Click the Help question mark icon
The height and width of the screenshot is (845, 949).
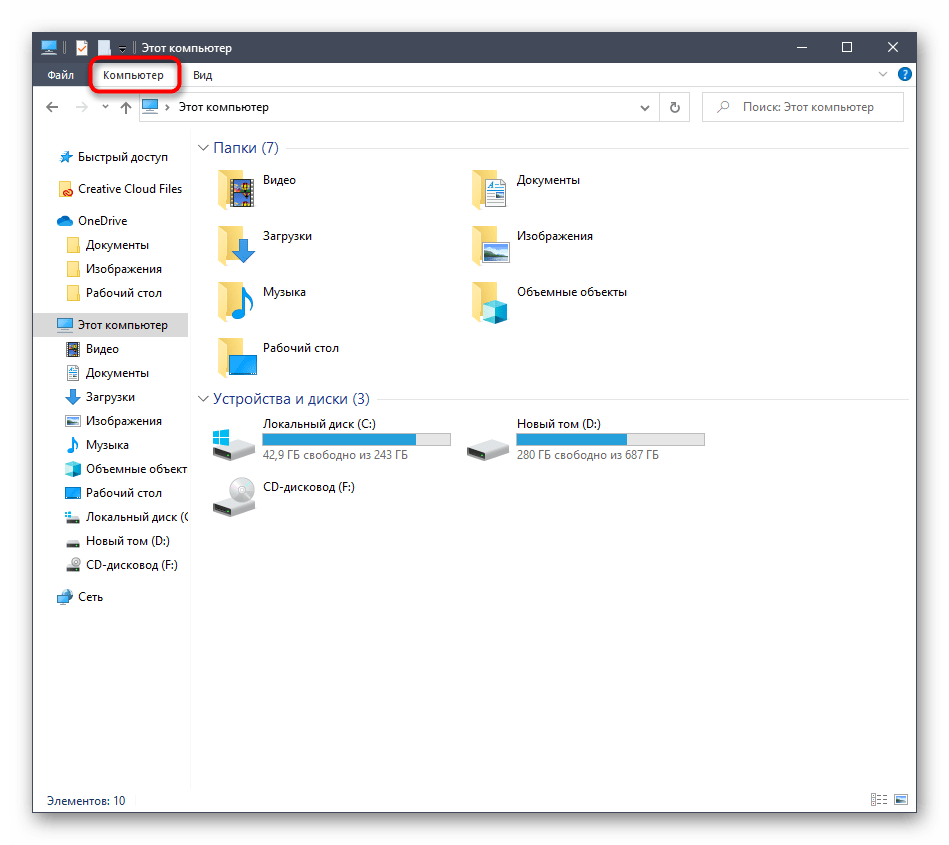(905, 75)
